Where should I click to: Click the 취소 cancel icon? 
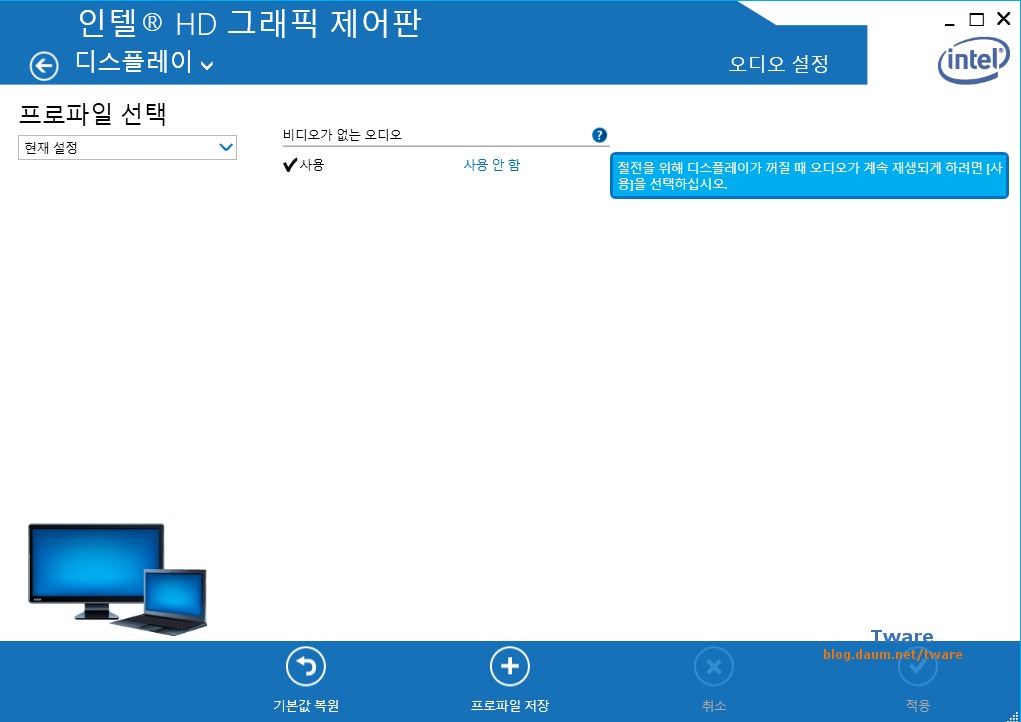714,667
